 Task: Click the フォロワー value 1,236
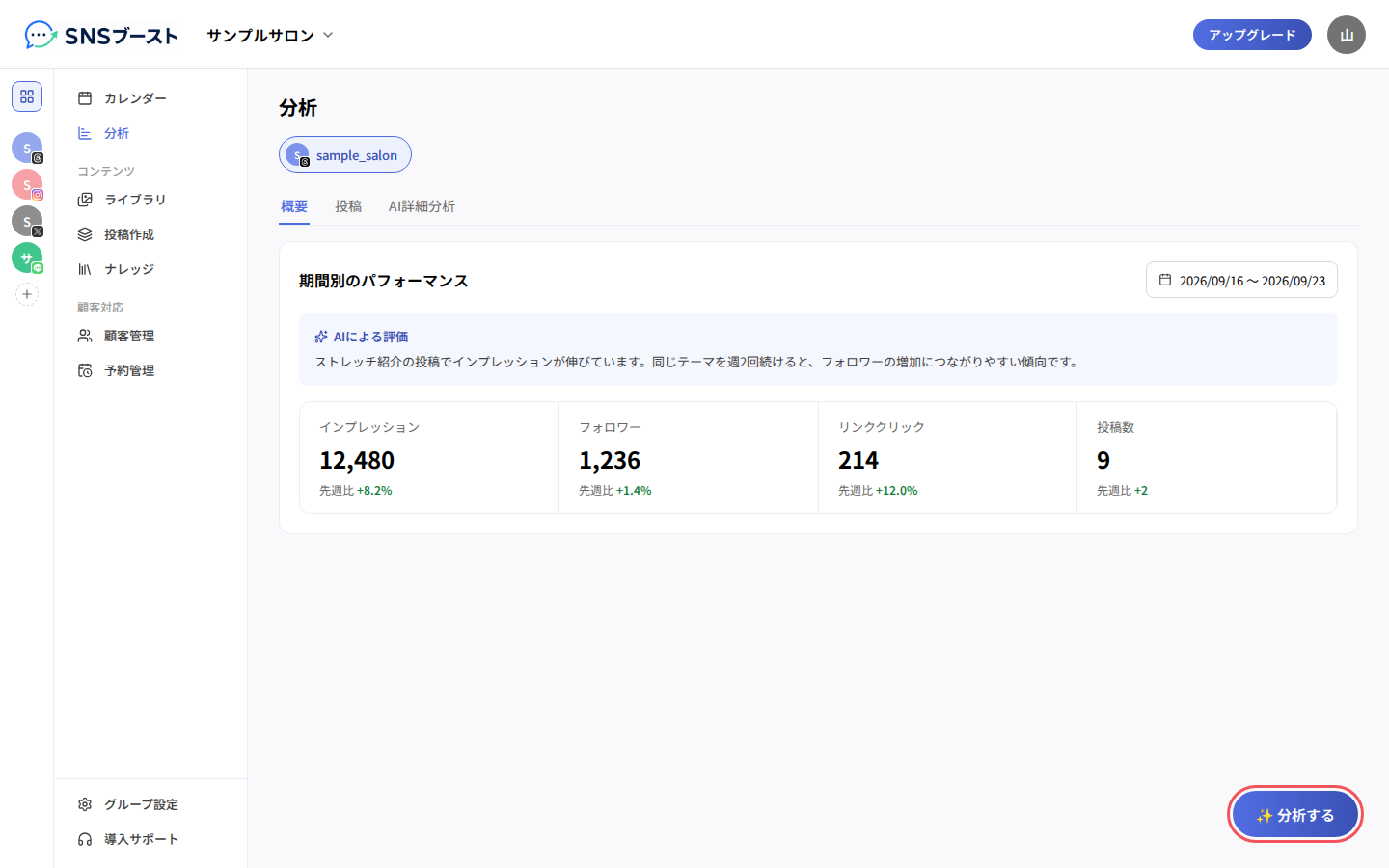pos(610,461)
